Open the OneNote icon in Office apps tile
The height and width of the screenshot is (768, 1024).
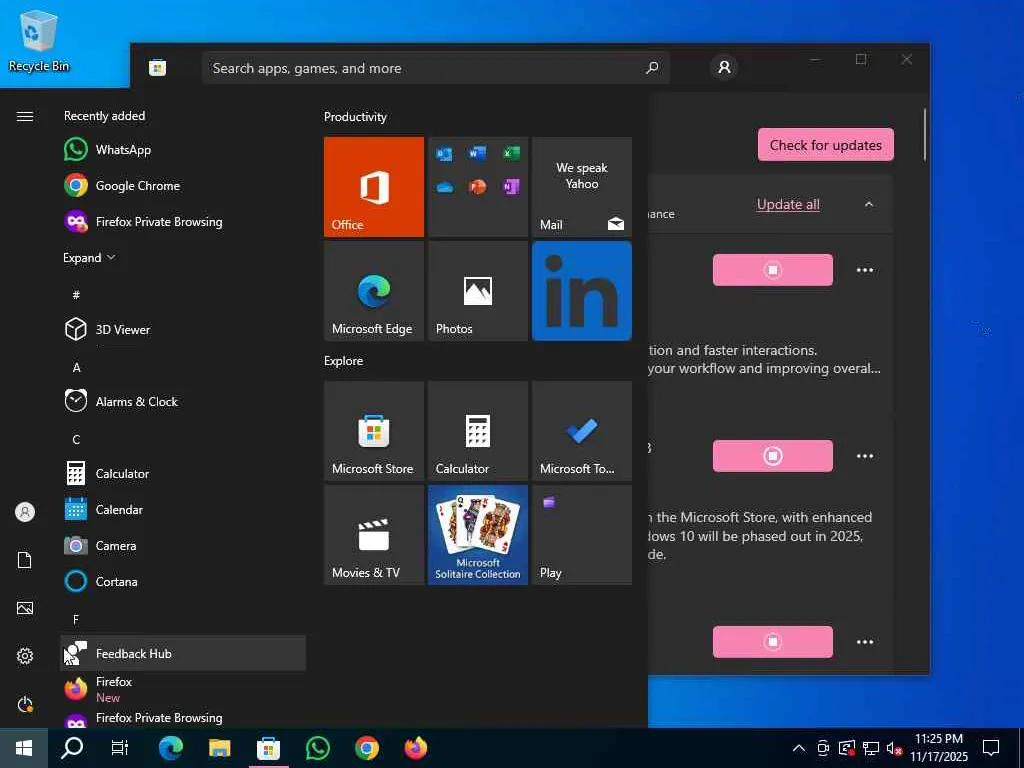(x=511, y=187)
